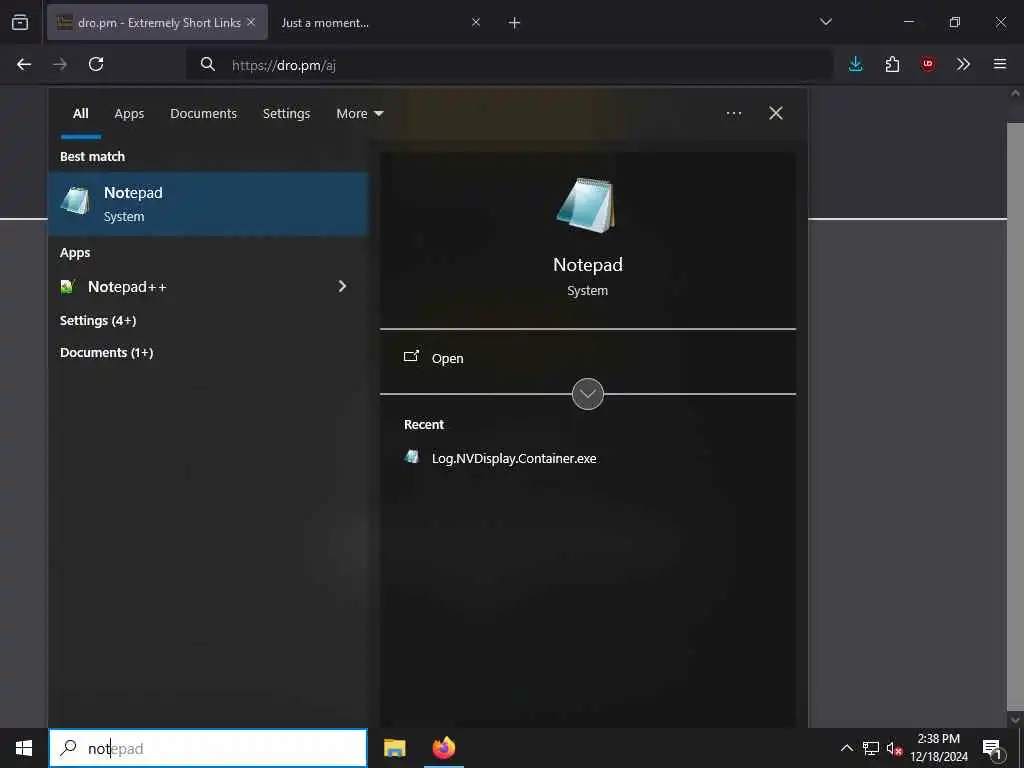Open the Firefox Extensions puzzle icon
The width and height of the screenshot is (1024, 768).
[892, 64]
